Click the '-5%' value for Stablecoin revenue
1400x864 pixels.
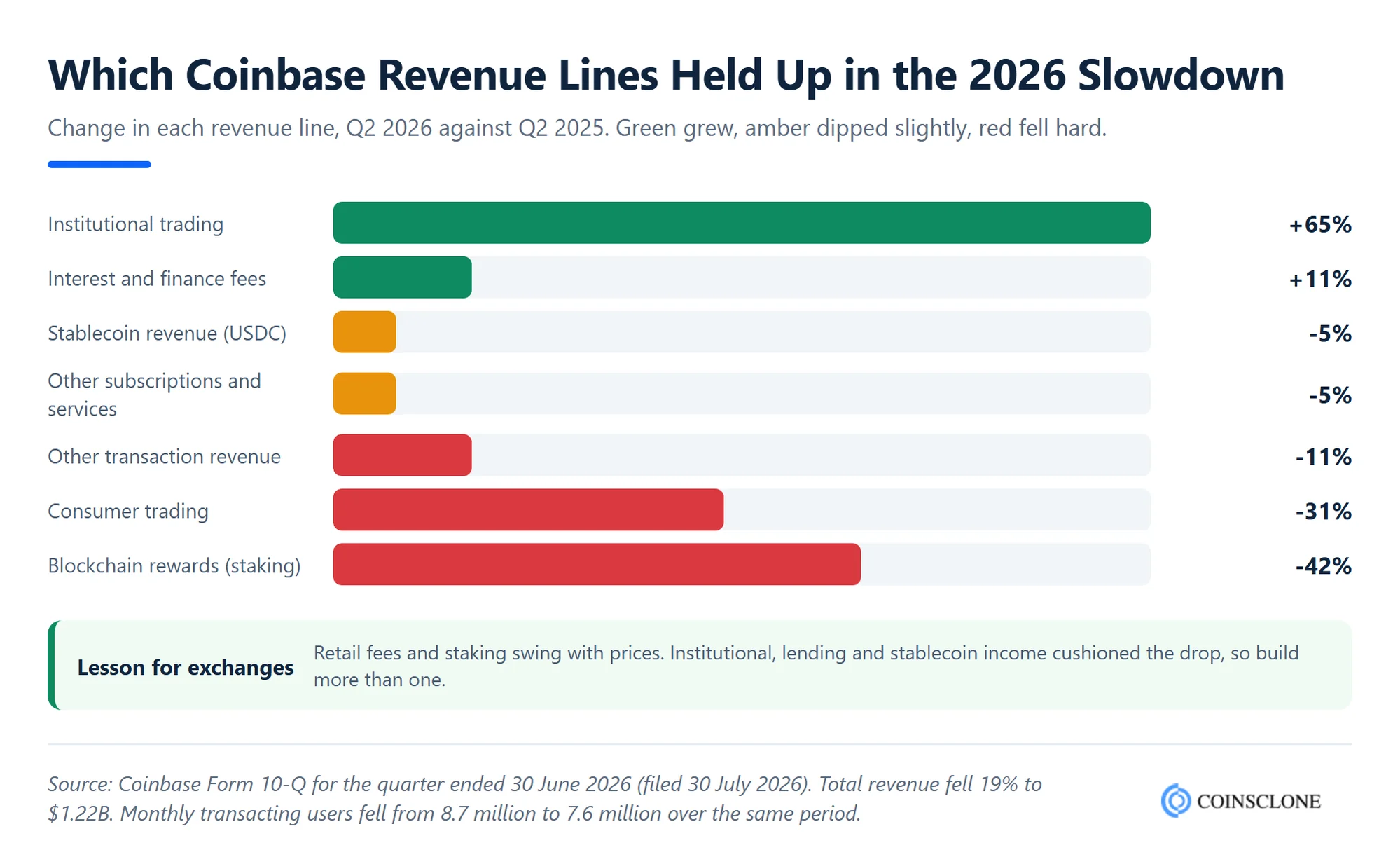click(x=1330, y=334)
